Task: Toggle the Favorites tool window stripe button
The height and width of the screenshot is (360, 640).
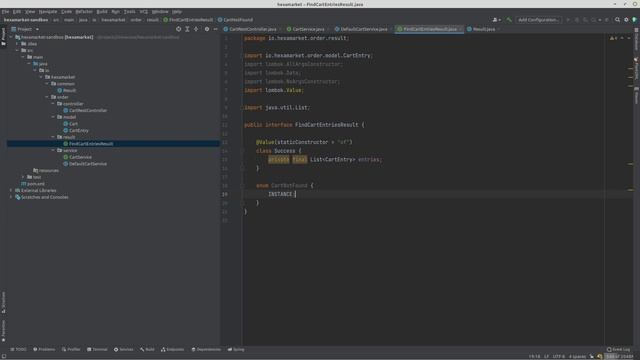Action: 3,331
